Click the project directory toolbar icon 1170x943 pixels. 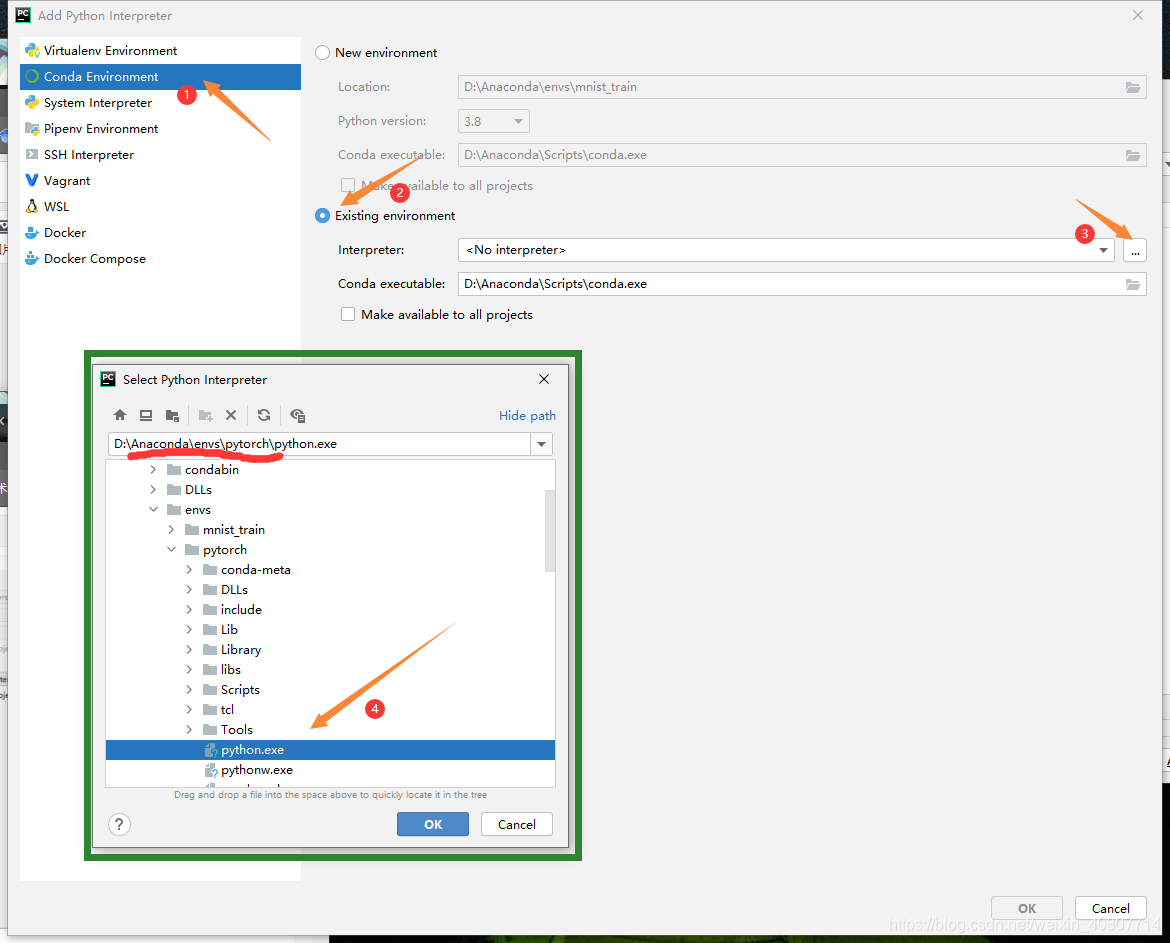coord(172,416)
